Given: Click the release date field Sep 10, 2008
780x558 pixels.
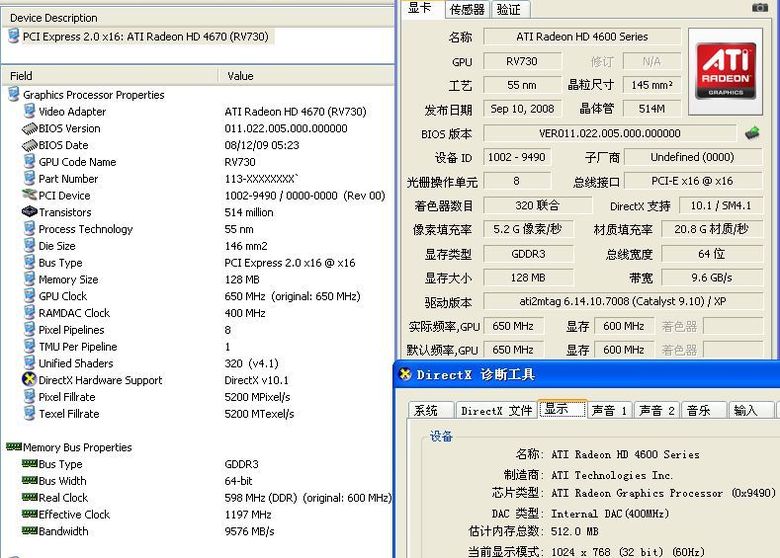Looking at the screenshot, I should coord(522,109).
